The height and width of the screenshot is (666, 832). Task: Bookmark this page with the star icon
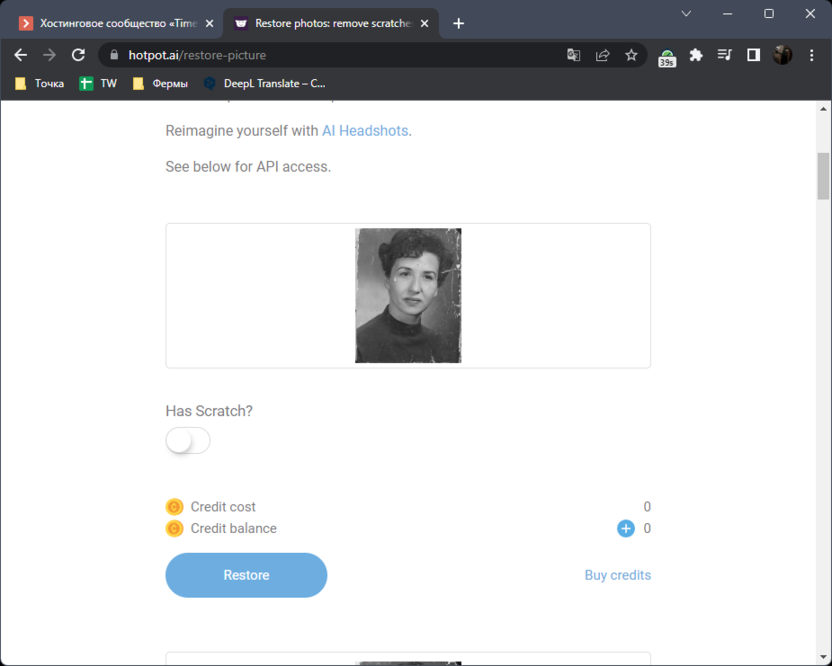tap(631, 55)
